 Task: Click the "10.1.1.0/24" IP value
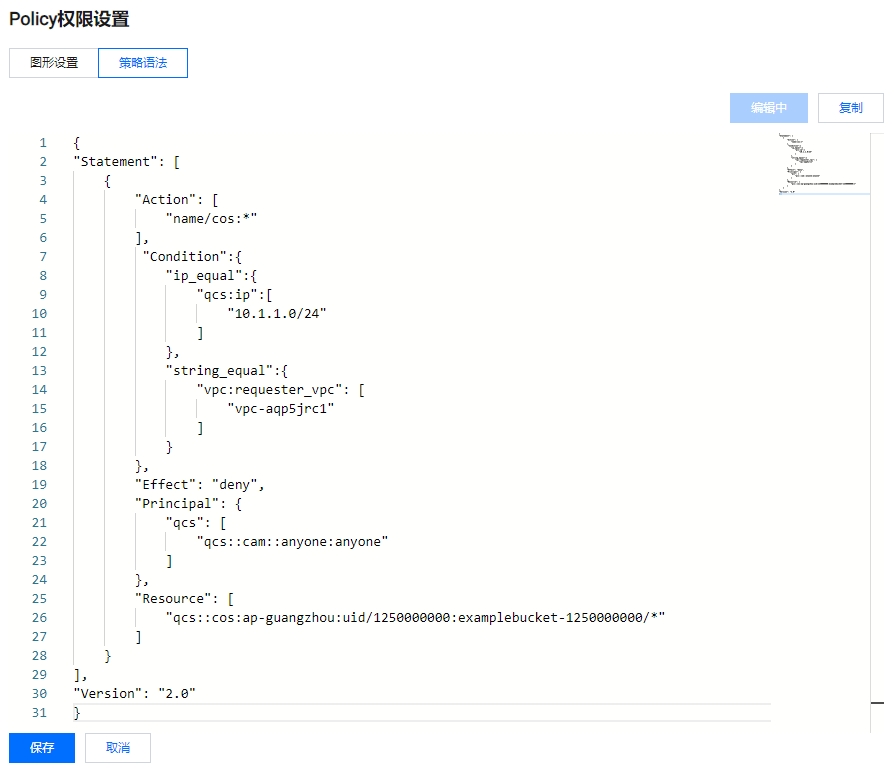tap(277, 314)
